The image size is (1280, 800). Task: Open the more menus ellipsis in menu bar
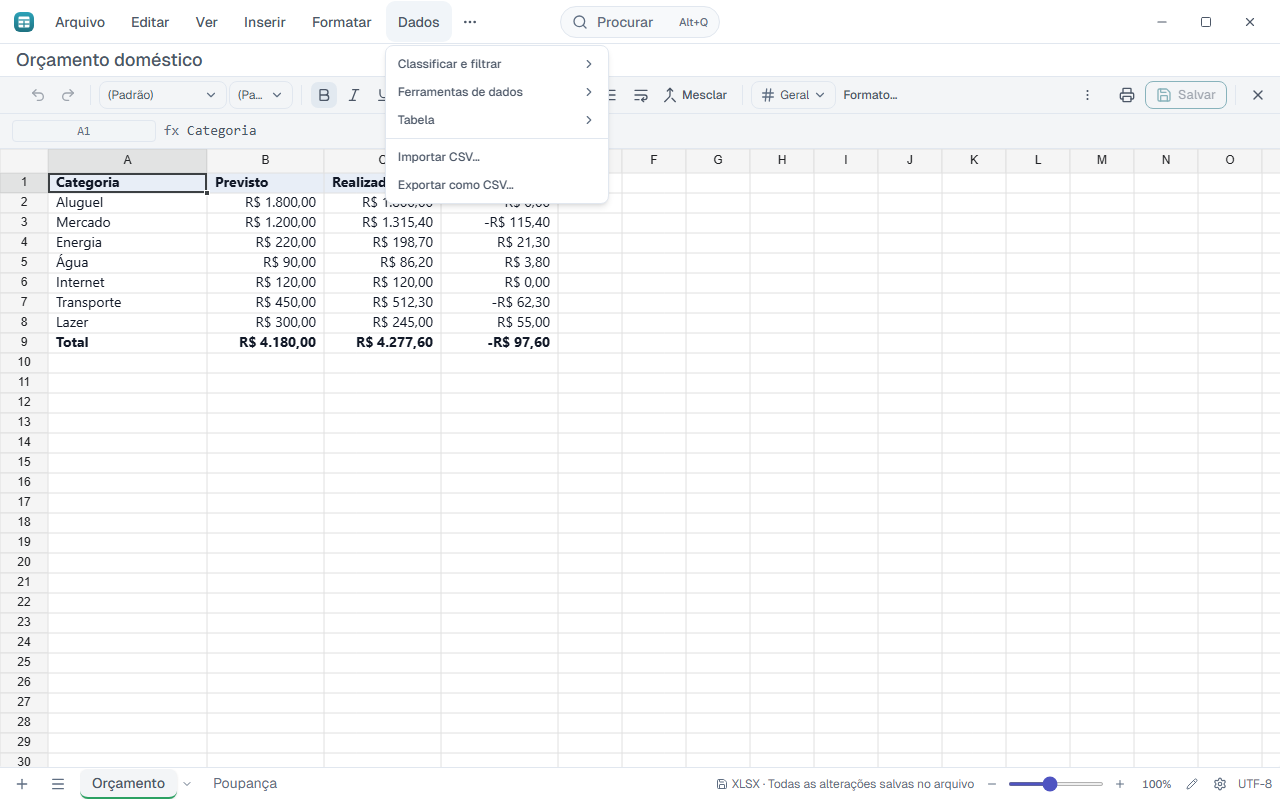(470, 22)
